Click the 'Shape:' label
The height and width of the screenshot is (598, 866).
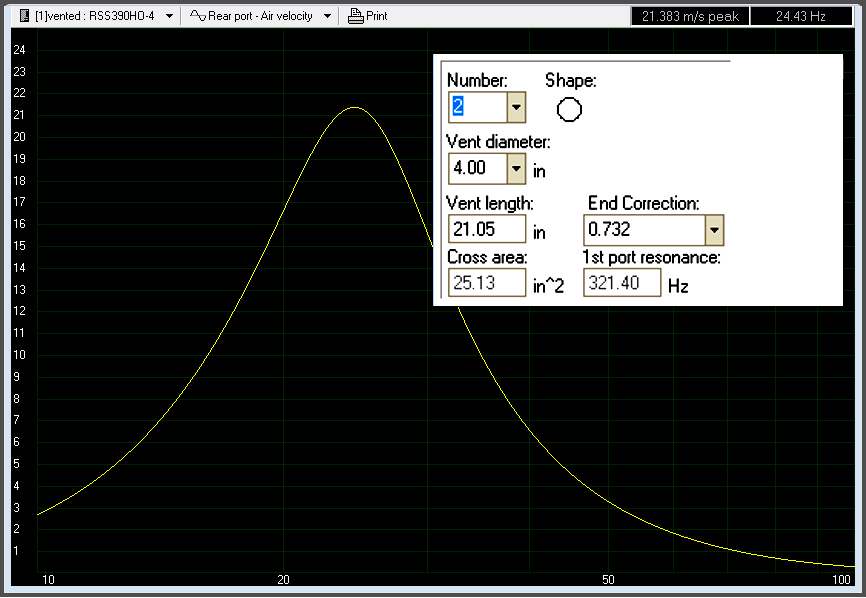(x=571, y=81)
